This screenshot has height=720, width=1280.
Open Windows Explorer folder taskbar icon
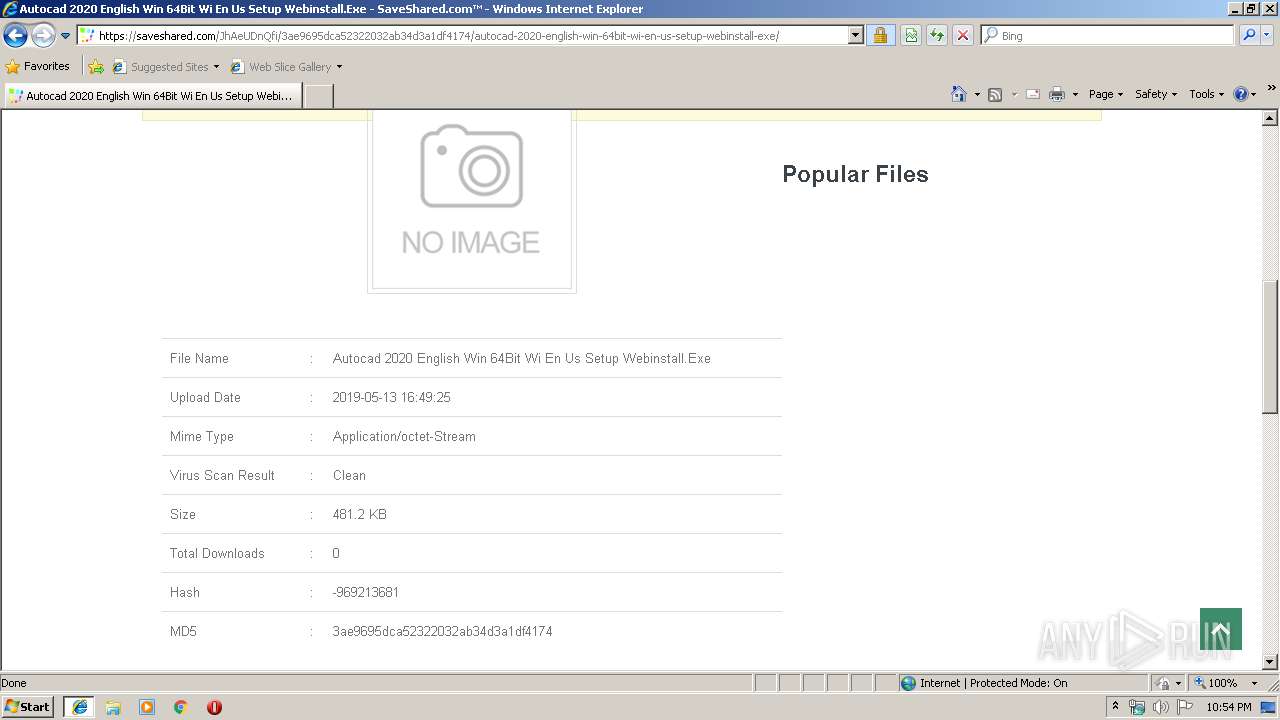[113, 707]
